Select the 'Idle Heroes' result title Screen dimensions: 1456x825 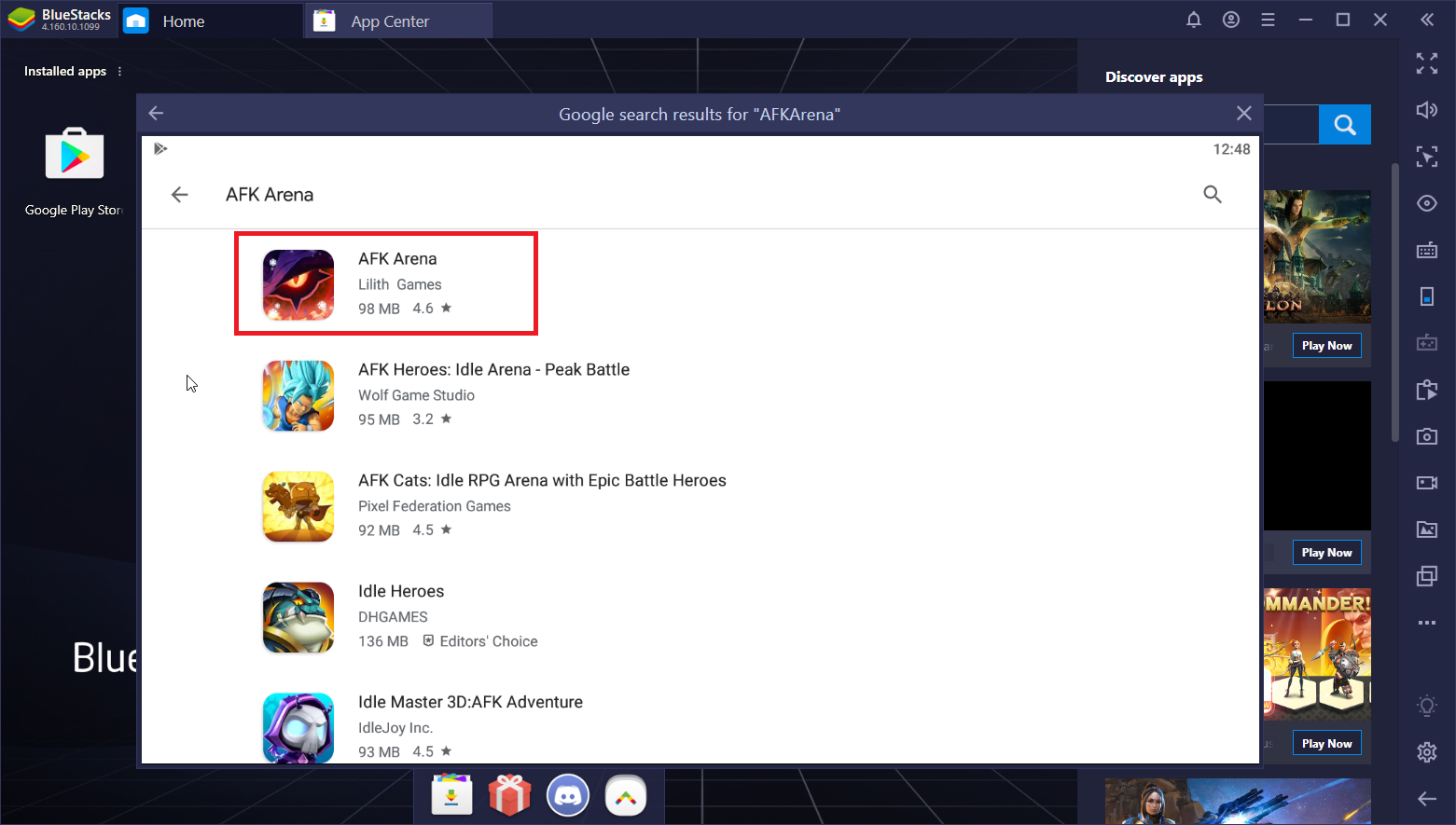pos(401,592)
